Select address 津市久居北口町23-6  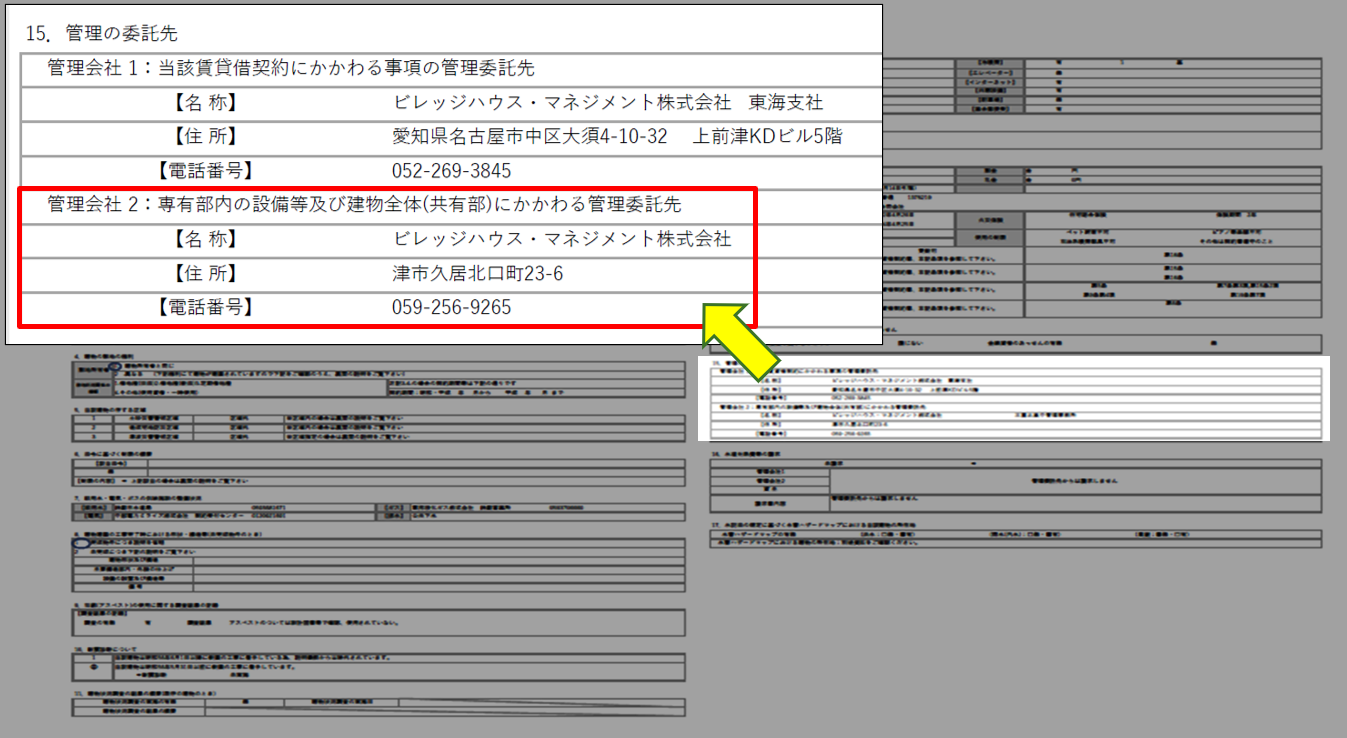(477, 273)
